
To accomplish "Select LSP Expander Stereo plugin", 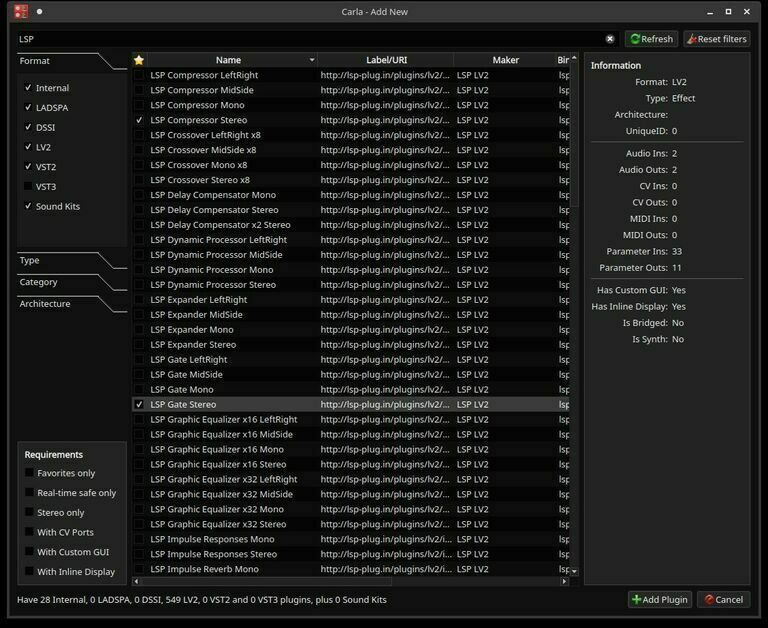I will coord(351,344).
